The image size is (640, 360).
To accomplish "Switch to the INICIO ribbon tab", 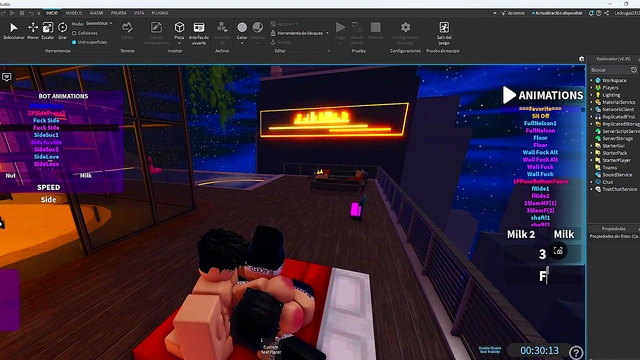I will 52,13.
